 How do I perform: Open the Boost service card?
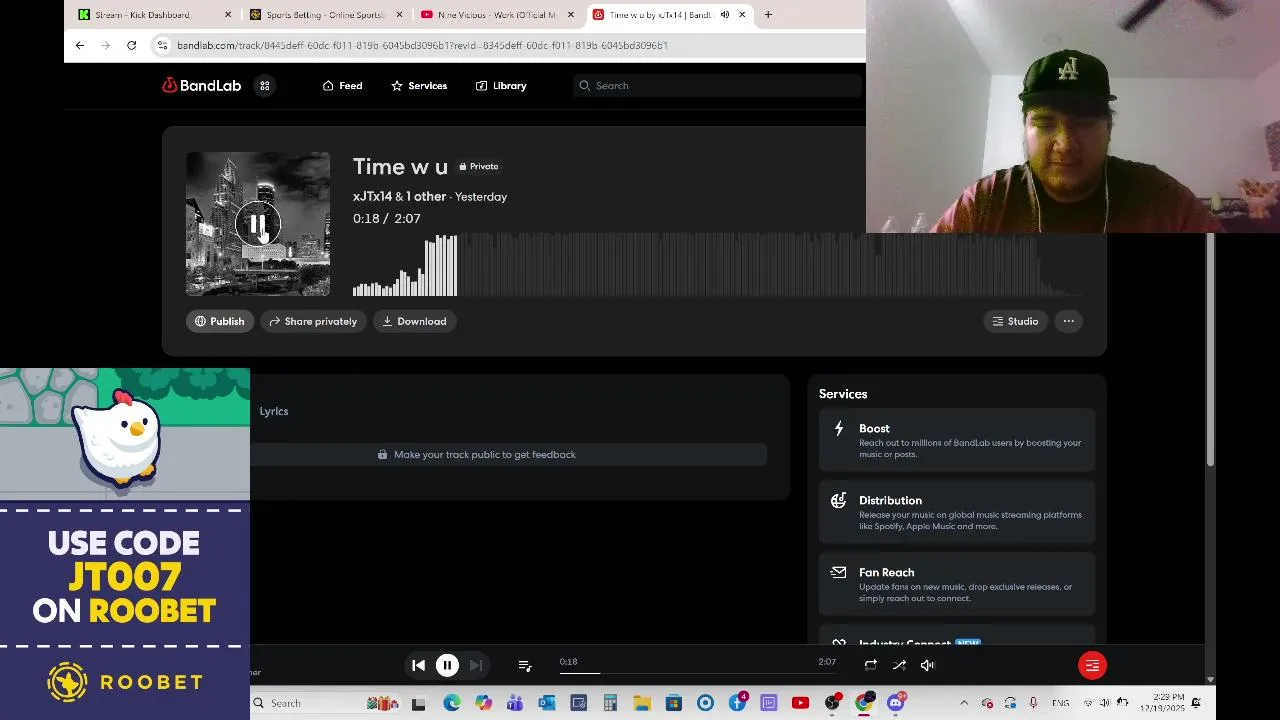coord(957,440)
